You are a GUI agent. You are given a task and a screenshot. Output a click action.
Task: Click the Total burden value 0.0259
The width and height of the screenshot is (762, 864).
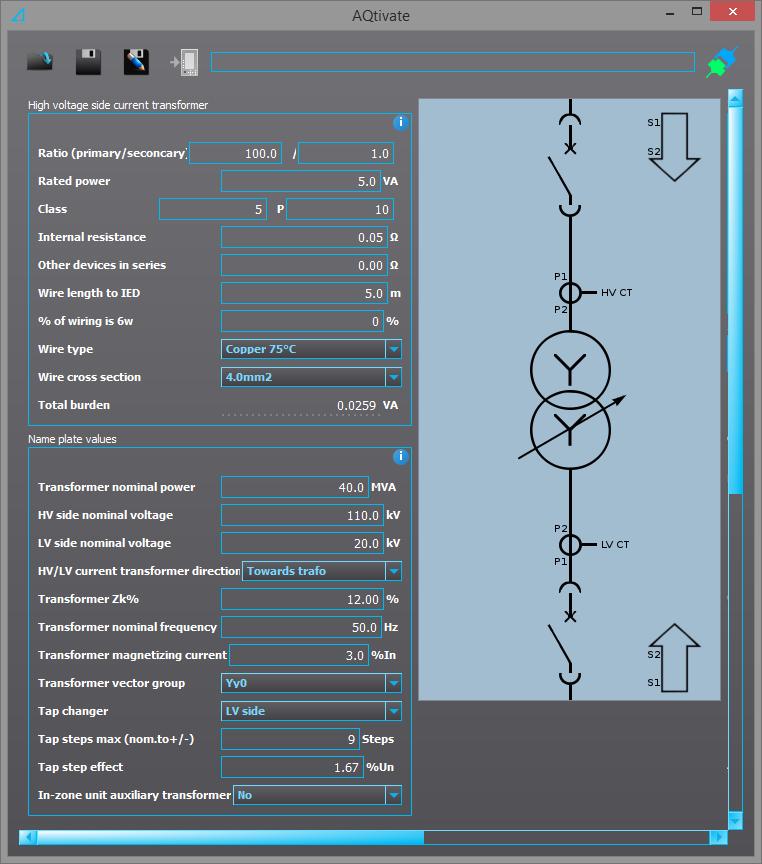click(x=356, y=406)
